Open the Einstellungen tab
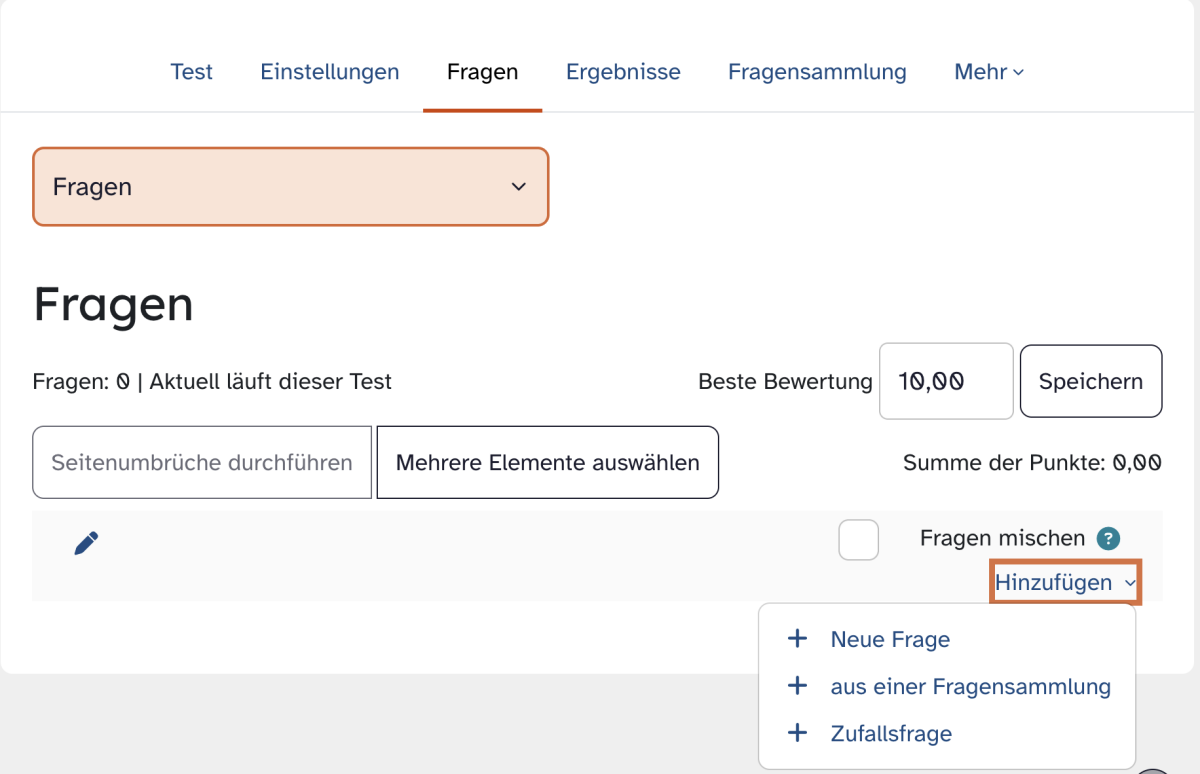This screenshot has width=1200, height=774. pyautogui.click(x=330, y=72)
